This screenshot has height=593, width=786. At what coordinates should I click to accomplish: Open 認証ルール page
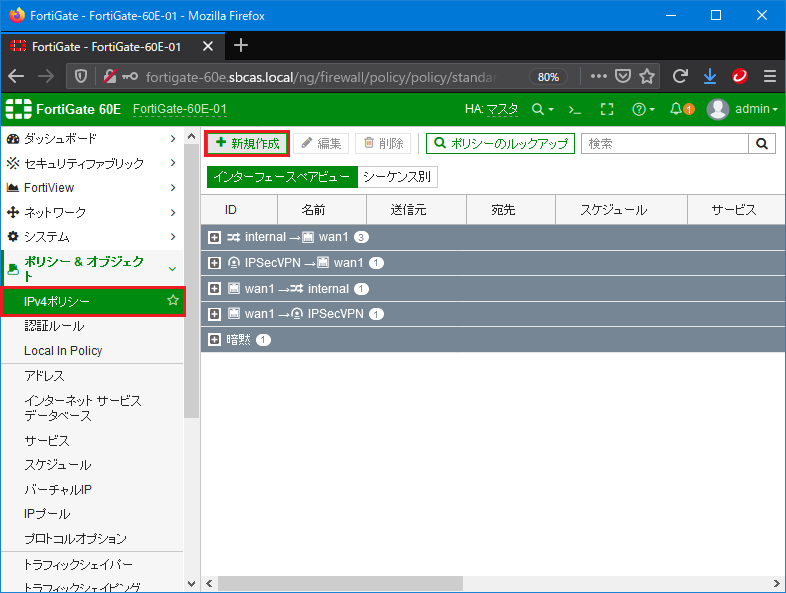54,326
